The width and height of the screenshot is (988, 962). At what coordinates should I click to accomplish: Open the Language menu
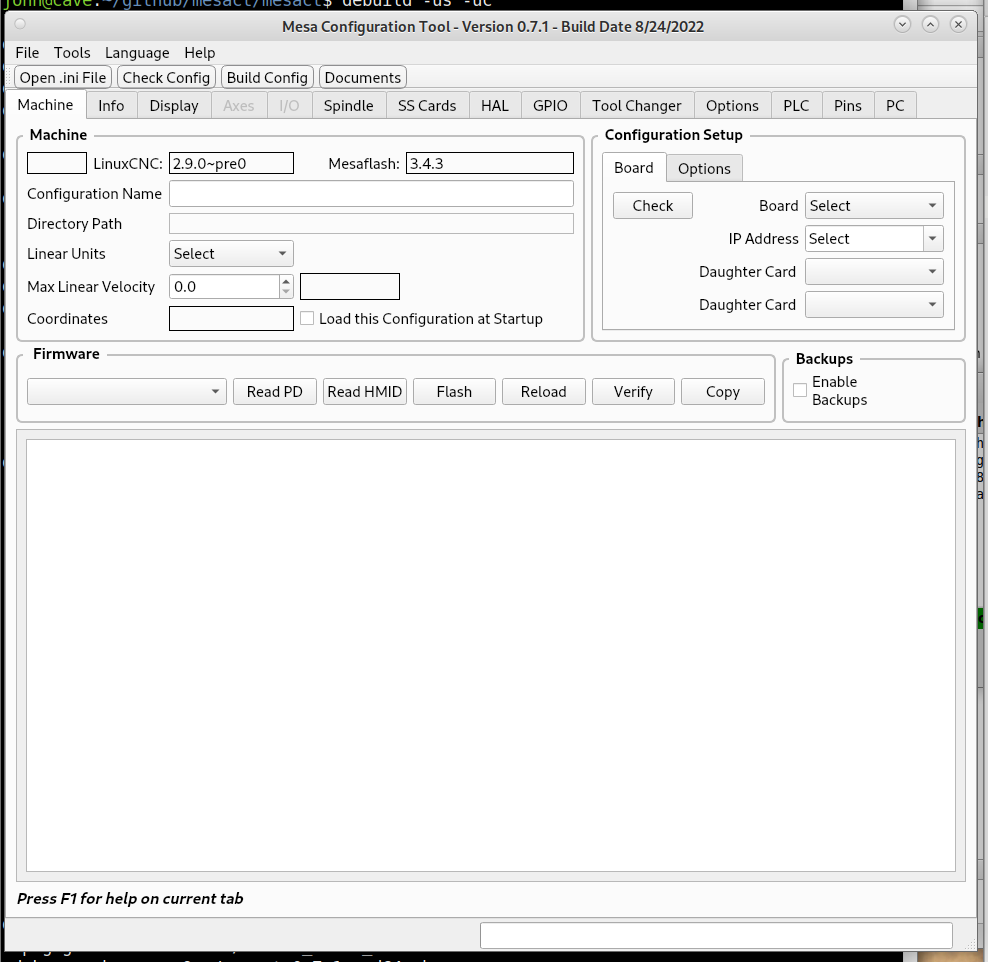pyautogui.click(x=137, y=52)
